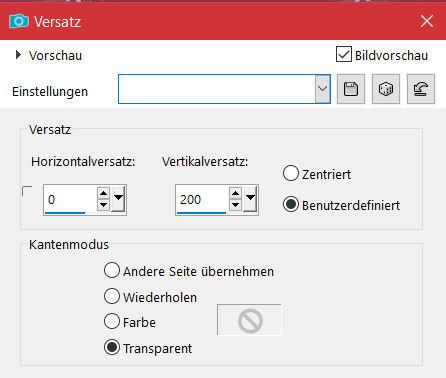The image size is (446, 378).
Task: Increase the Horizontalversatz value with up arrow
Action: tap(103, 194)
